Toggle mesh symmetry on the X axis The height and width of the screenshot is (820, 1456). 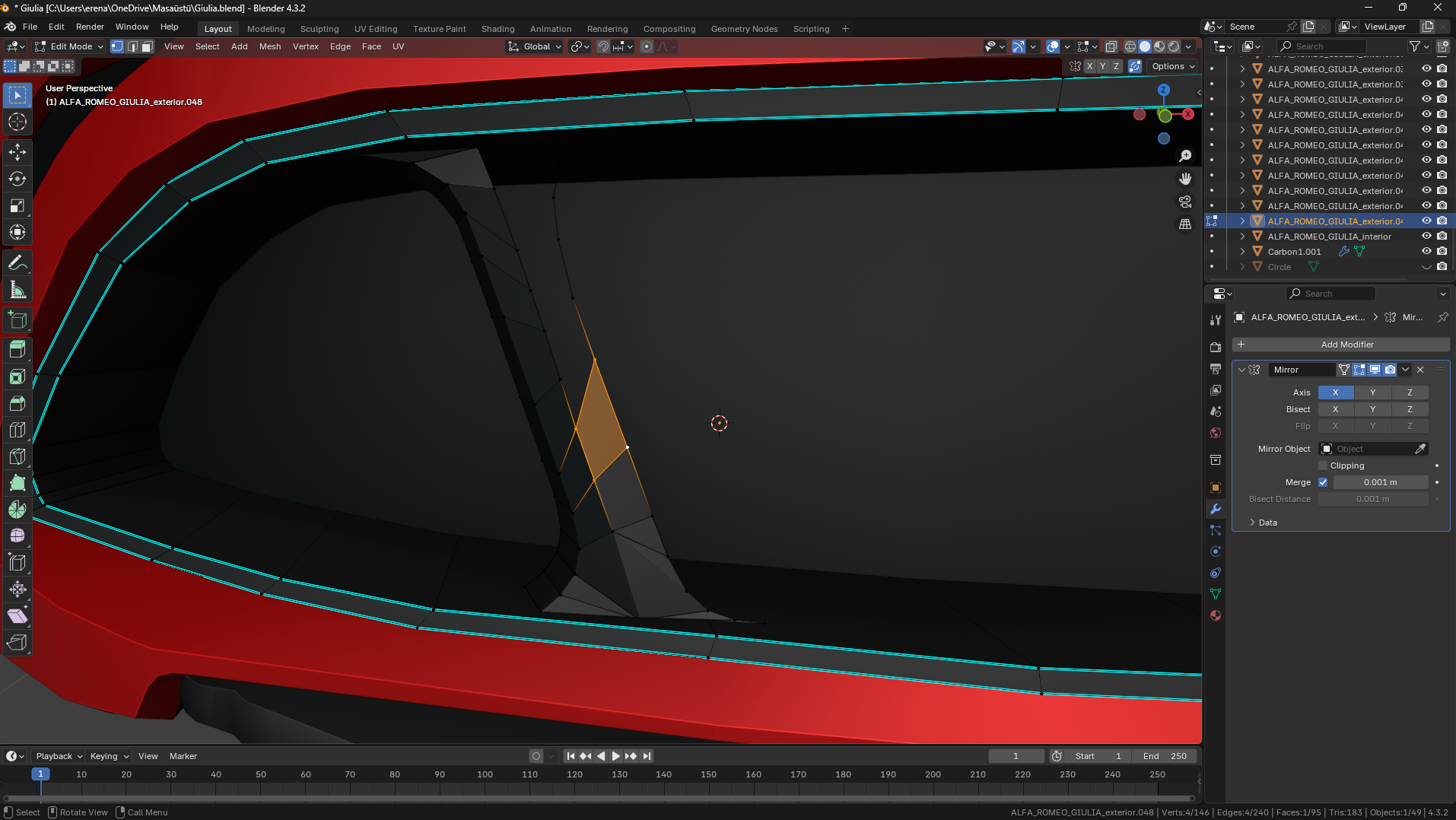tap(1089, 66)
